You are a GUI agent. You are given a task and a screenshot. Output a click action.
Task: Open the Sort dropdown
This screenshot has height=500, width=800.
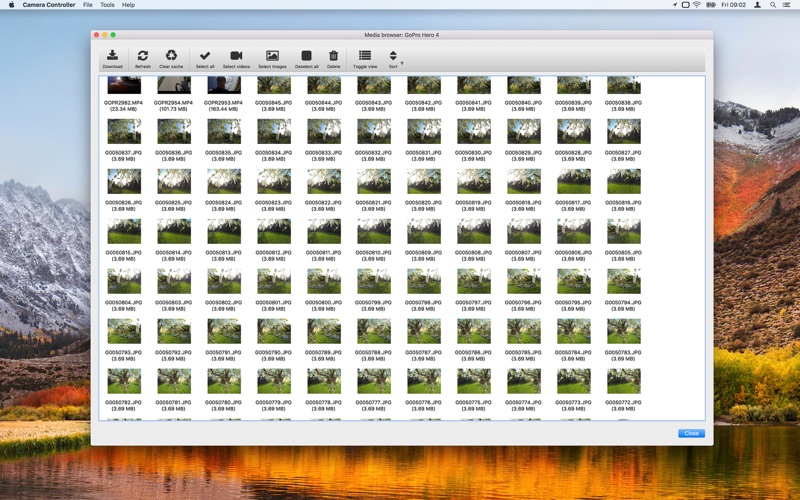point(393,57)
